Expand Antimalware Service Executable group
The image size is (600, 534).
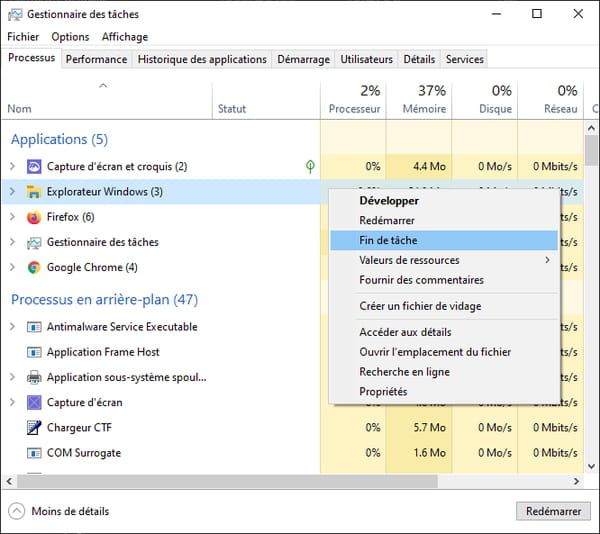click(12, 327)
